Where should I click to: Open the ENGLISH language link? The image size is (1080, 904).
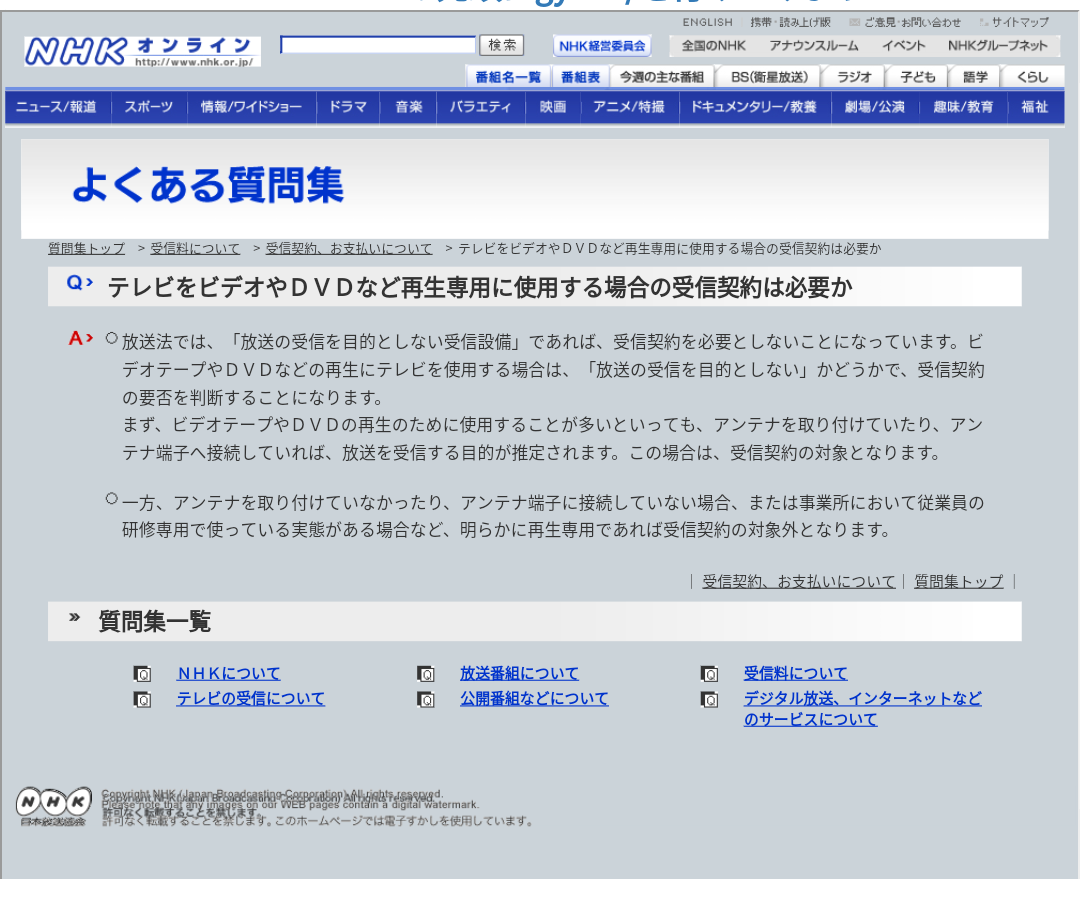pos(707,22)
